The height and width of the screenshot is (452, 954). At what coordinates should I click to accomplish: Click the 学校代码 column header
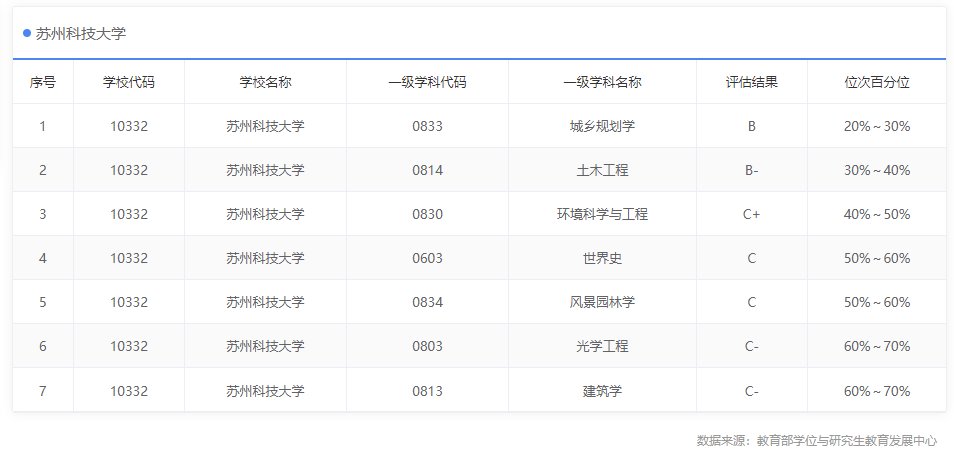pos(129,82)
